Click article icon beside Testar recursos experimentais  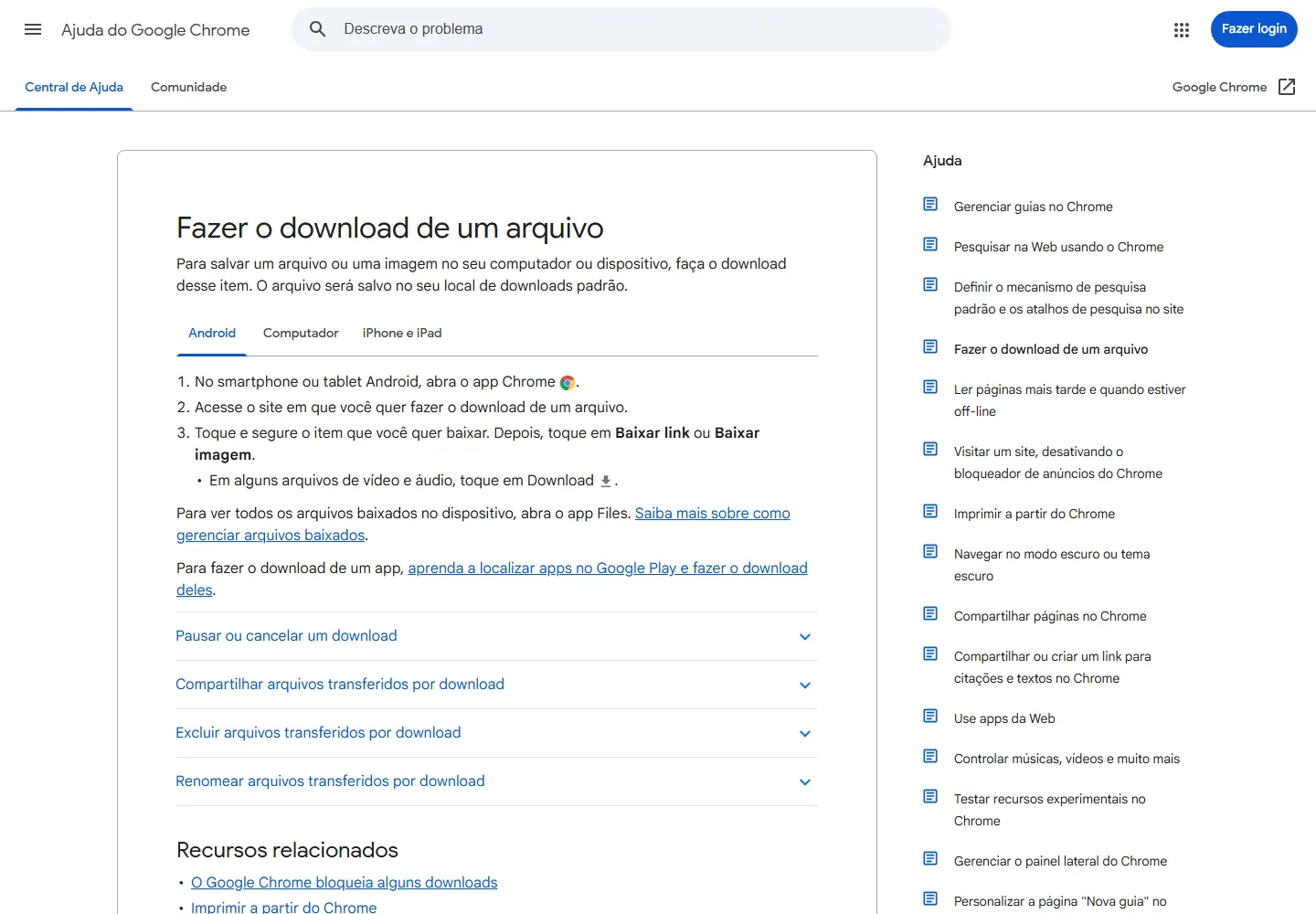point(930,796)
